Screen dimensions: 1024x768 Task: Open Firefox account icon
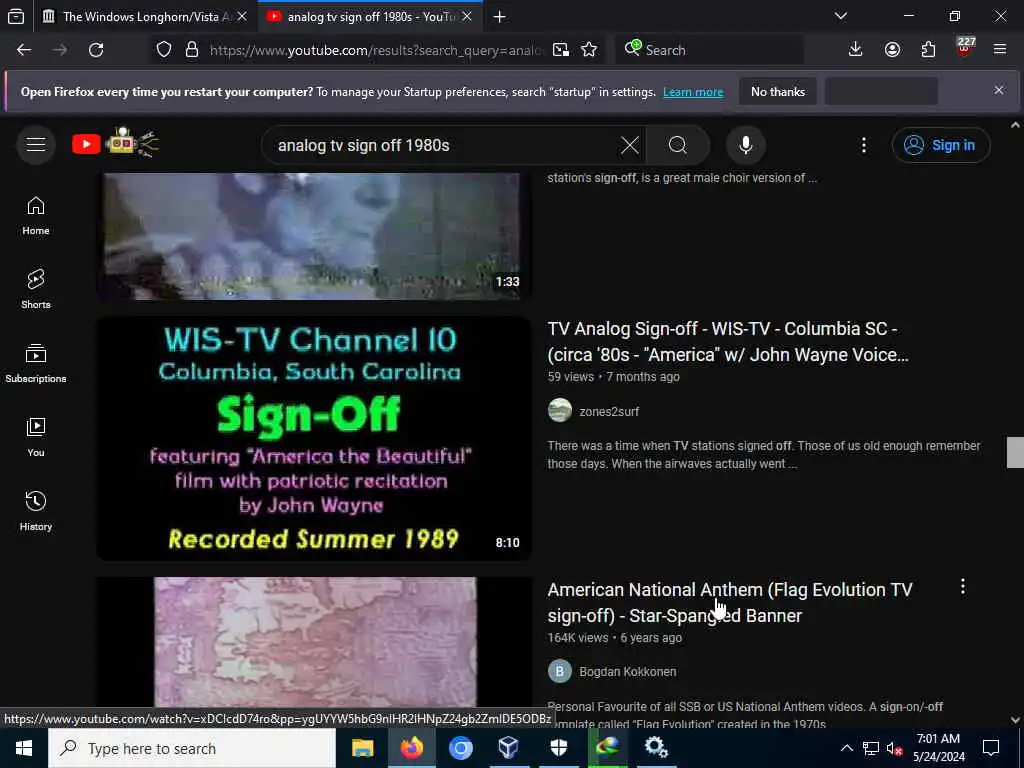(x=892, y=50)
